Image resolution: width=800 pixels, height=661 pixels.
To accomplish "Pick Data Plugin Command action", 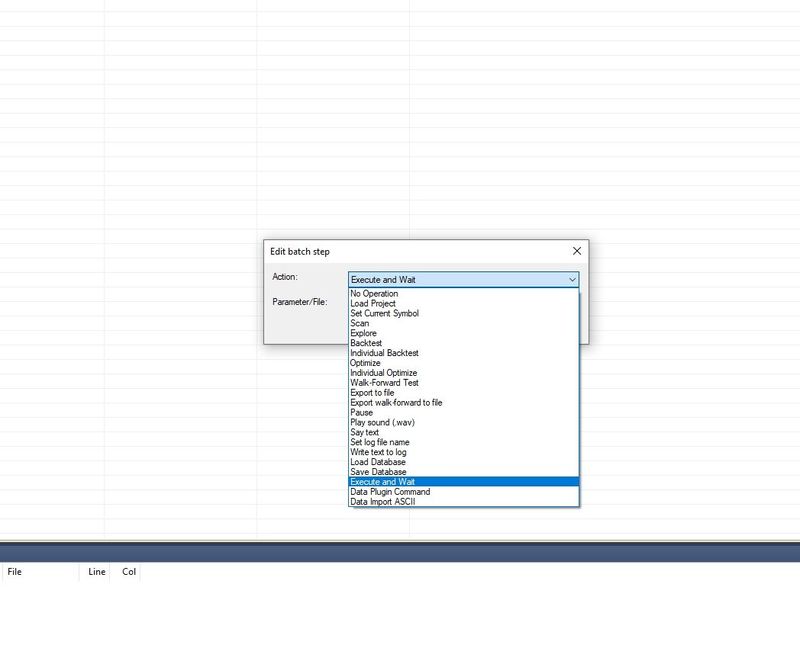I will [x=464, y=492].
